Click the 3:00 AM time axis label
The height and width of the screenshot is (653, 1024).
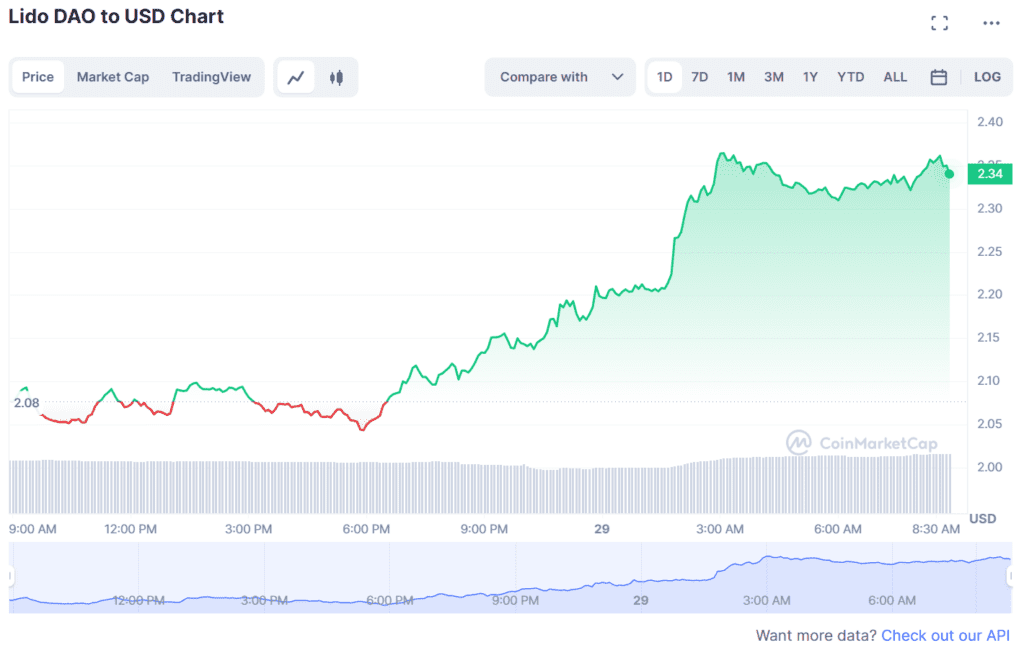click(720, 529)
